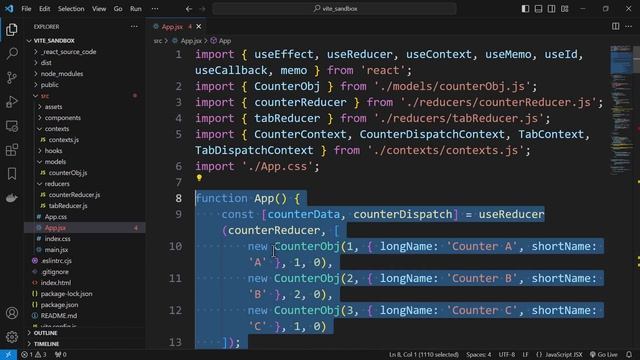Go back using navigation arrow
Image resolution: width=640 pixels, height=360 pixels.
click(x=189, y=9)
